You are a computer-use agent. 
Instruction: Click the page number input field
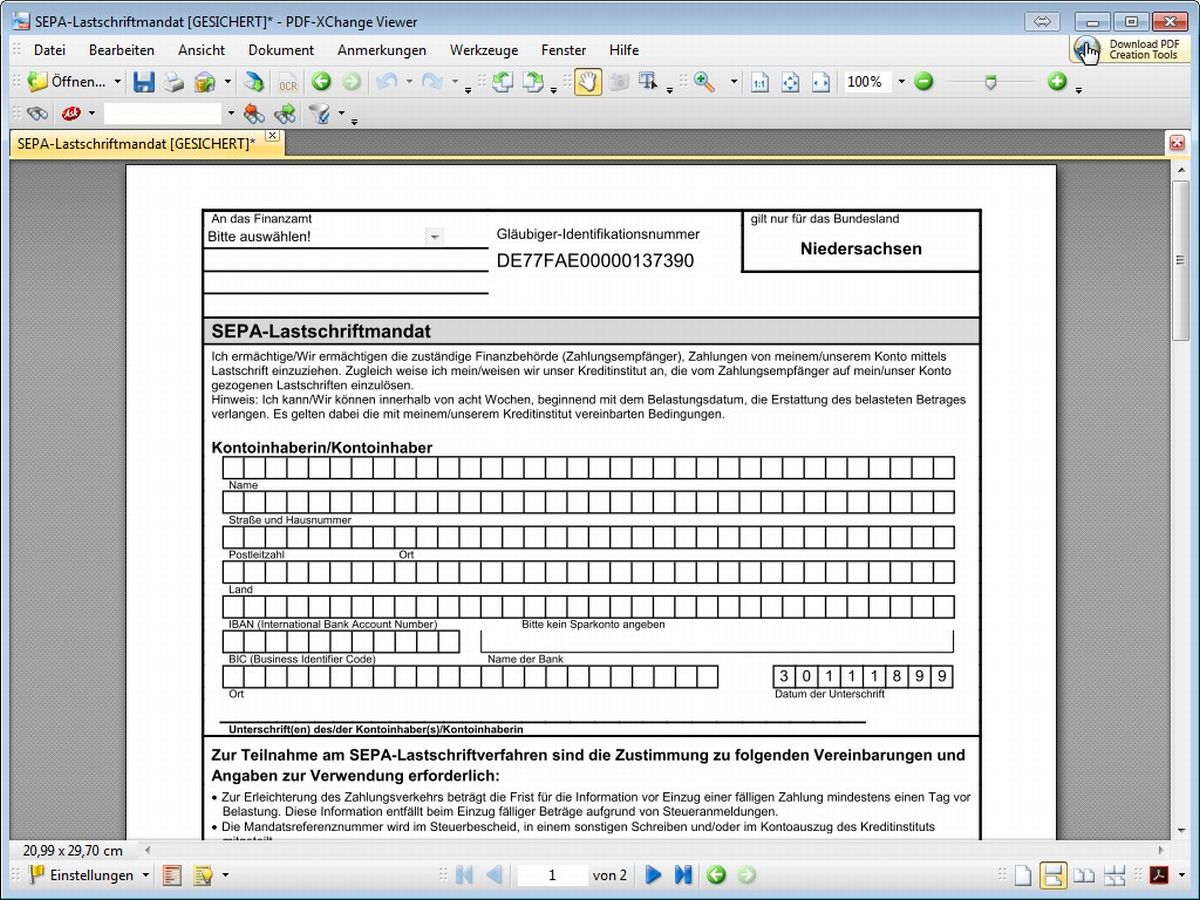point(551,875)
